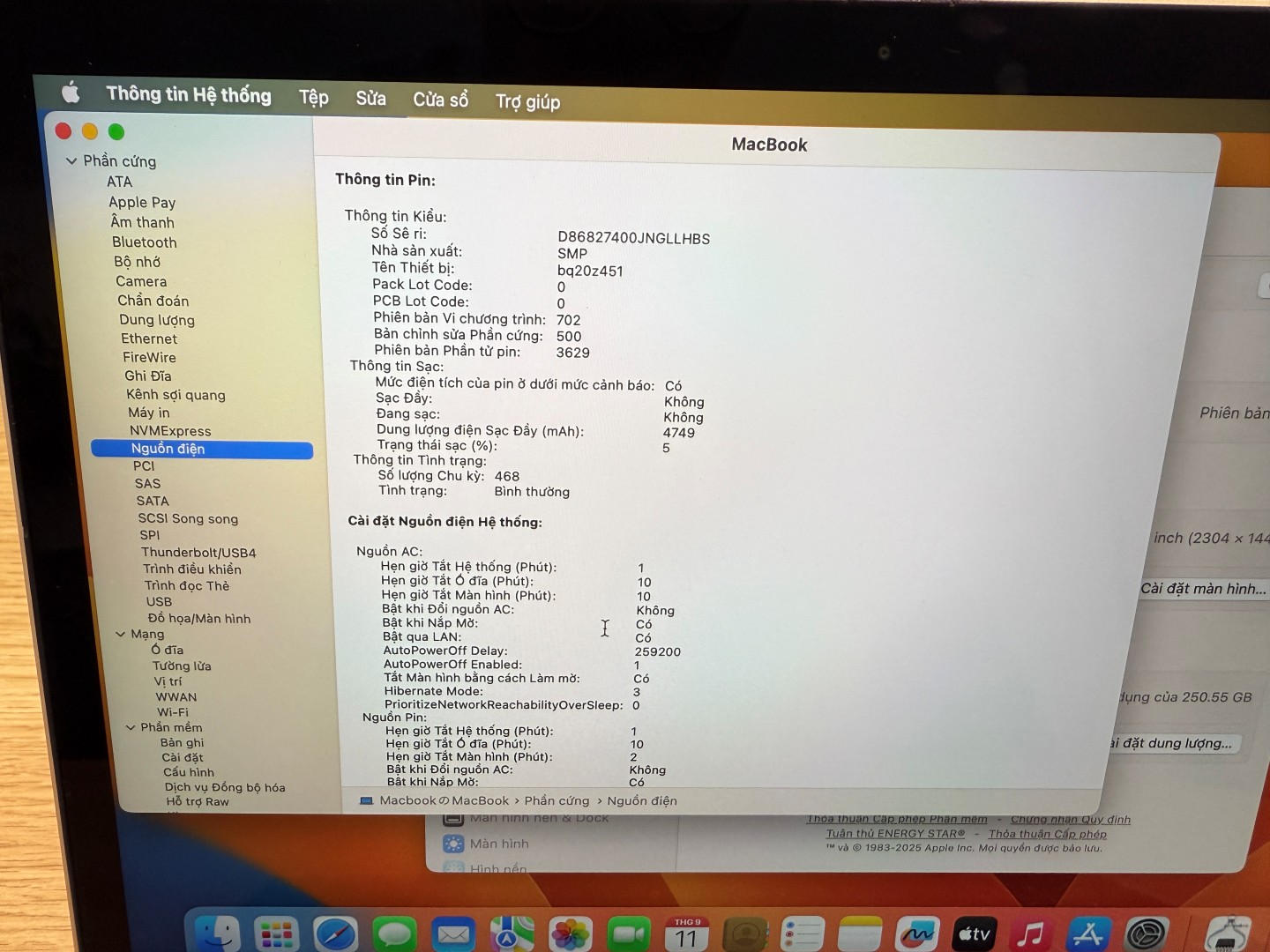
Task: Click full charge capacity value 4749
Action: click(679, 433)
